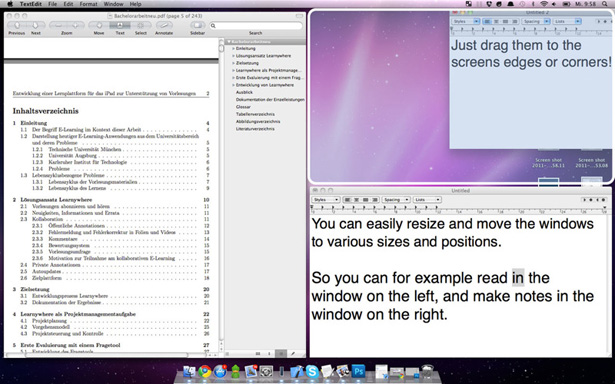Open the Help menu
615x384 pixels.
(135, 4)
